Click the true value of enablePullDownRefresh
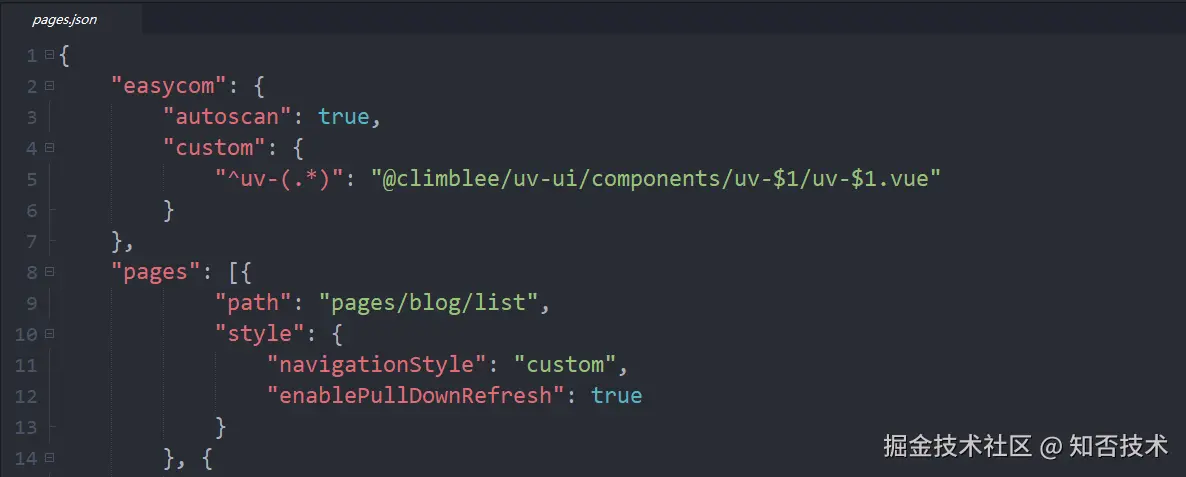Screen dimensions: 1186x477 click(616, 395)
